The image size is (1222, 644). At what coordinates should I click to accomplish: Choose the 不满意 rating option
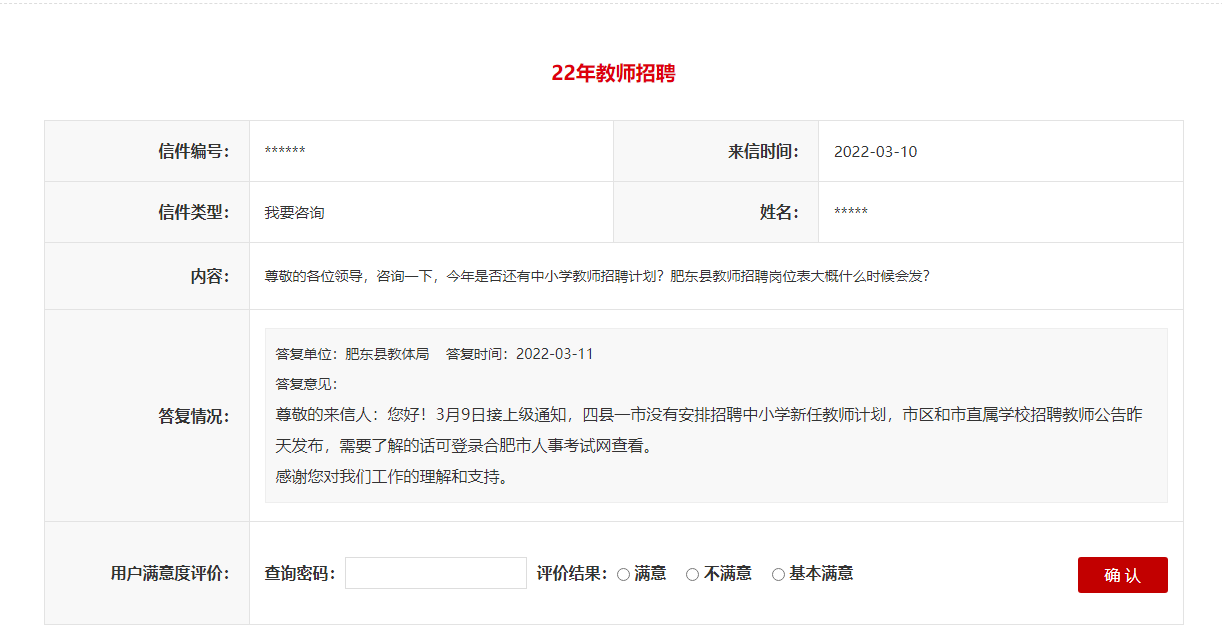coord(693,574)
